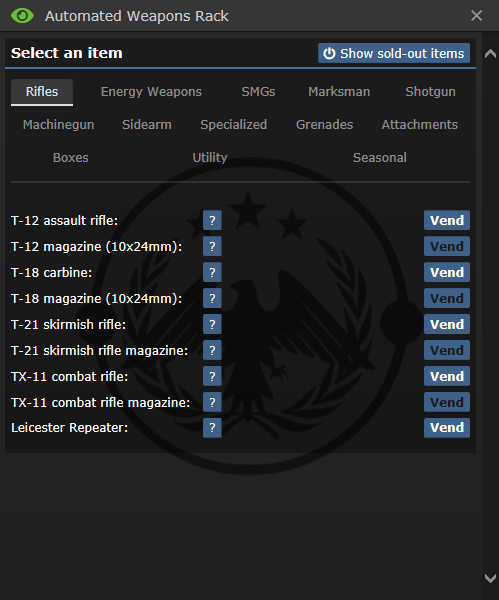Select the Attachments category tab
The image size is (499, 600).
click(420, 125)
